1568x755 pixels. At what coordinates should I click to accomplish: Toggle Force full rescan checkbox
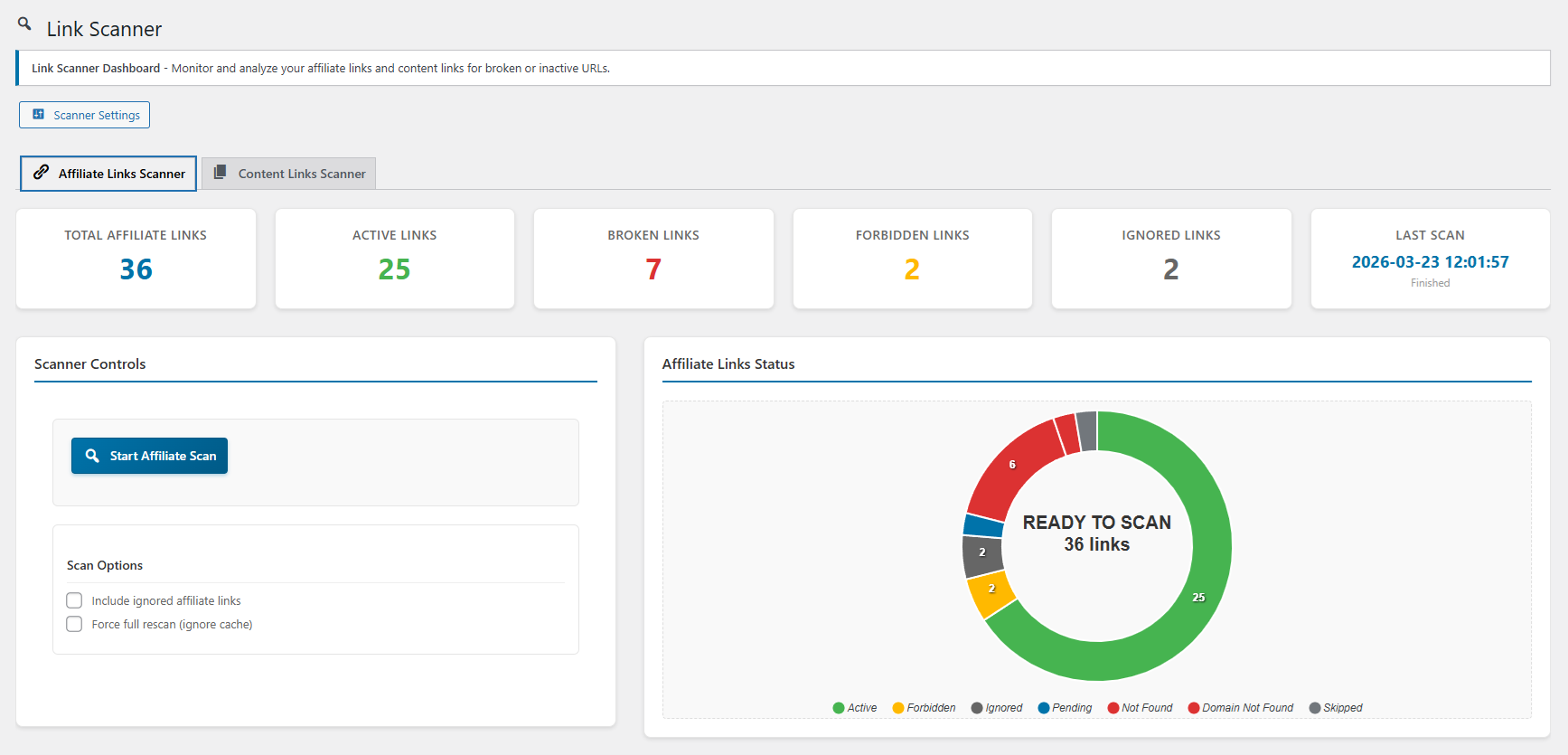(x=74, y=624)
